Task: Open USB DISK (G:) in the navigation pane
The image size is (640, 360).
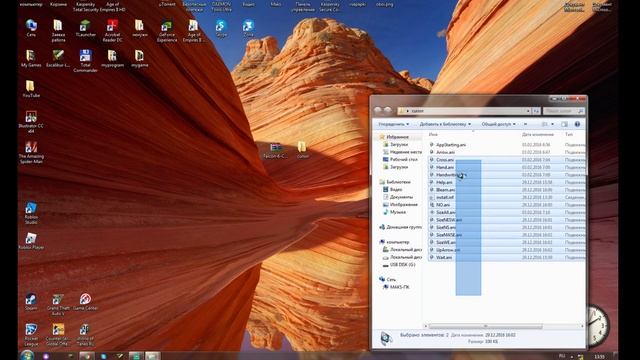Action: tap(399, 264)
